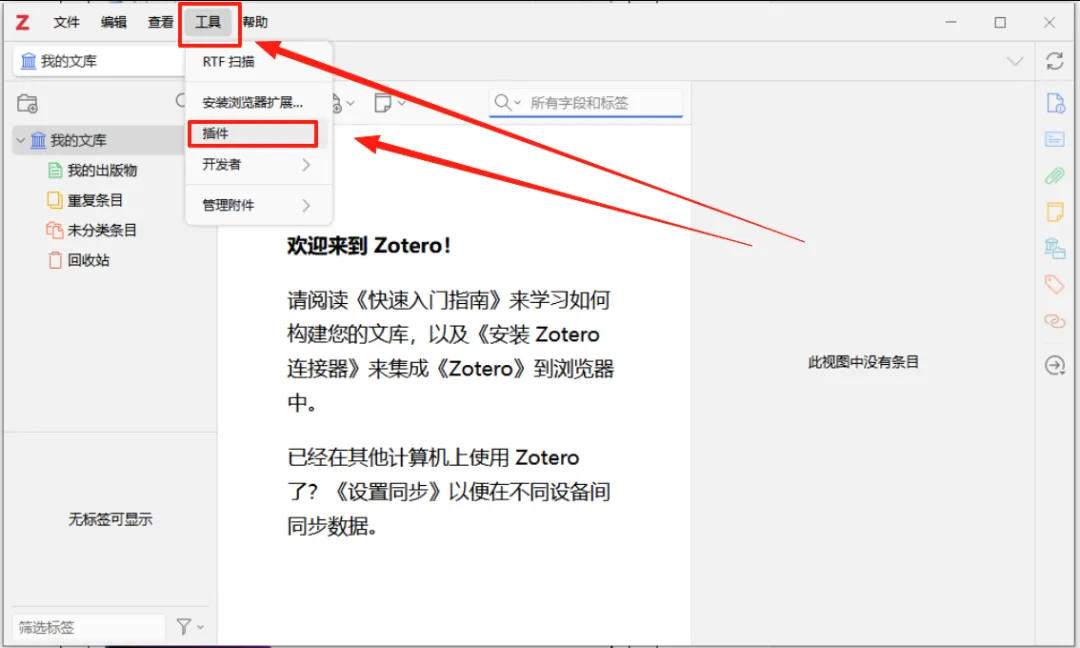Click the 欢迎来到 Zotero! heading

[368, 245]
